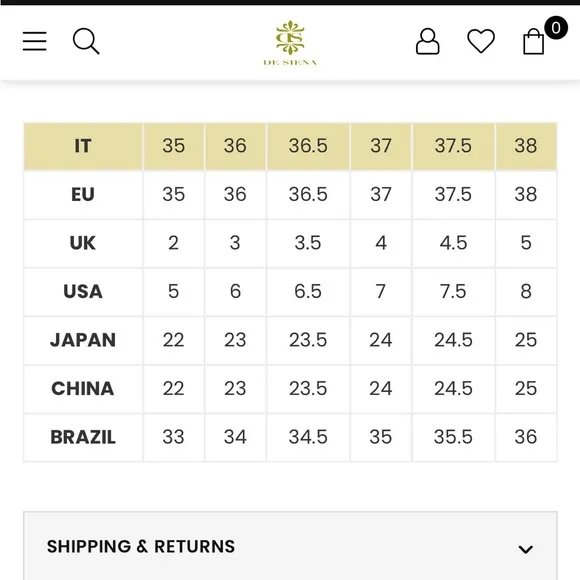This screenshot has width=580, height=580.
Task: Expand the Shipping & Returns chevron arrow
Action: [525, 549]
